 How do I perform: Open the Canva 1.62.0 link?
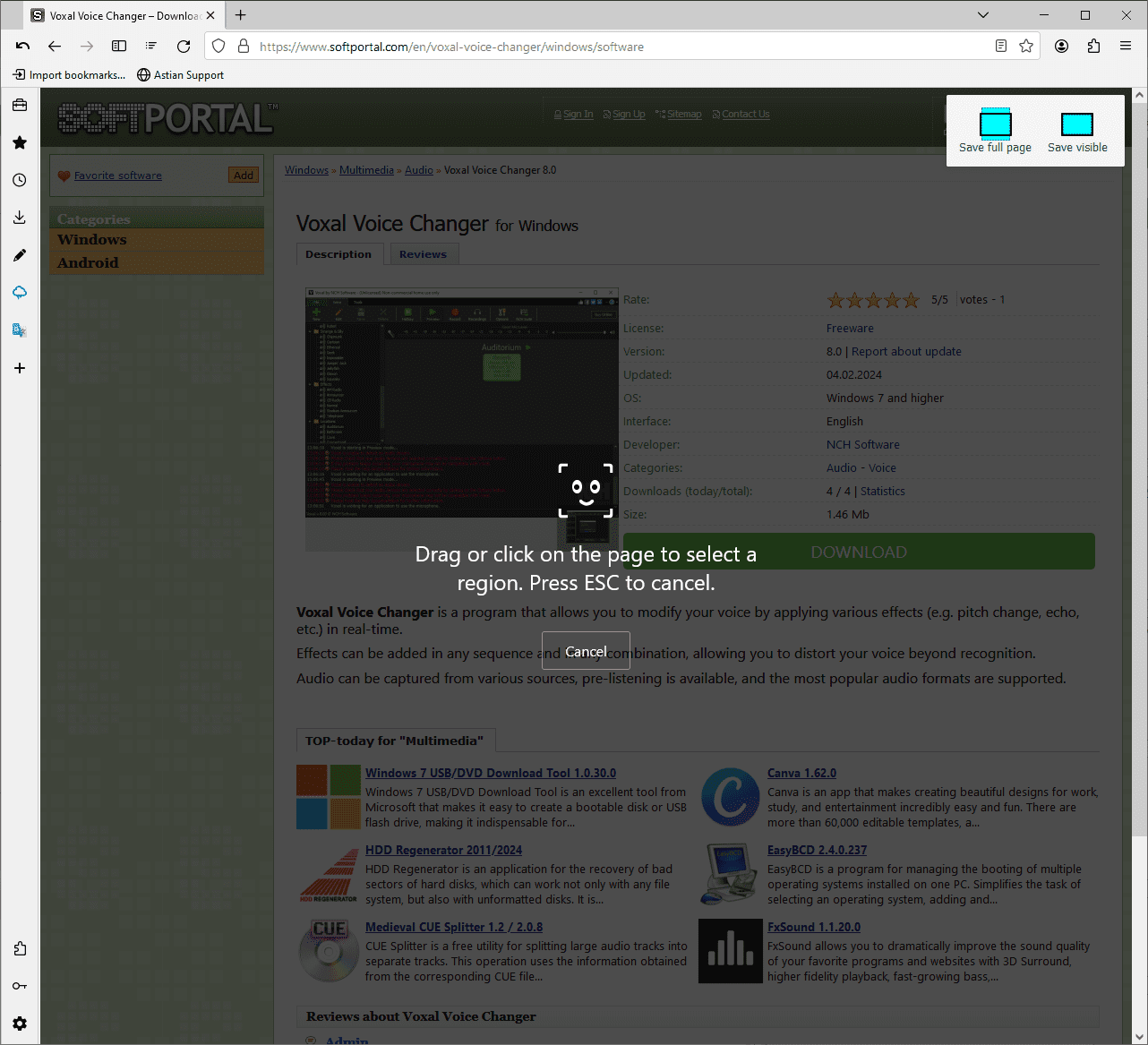tap(801, 774)
